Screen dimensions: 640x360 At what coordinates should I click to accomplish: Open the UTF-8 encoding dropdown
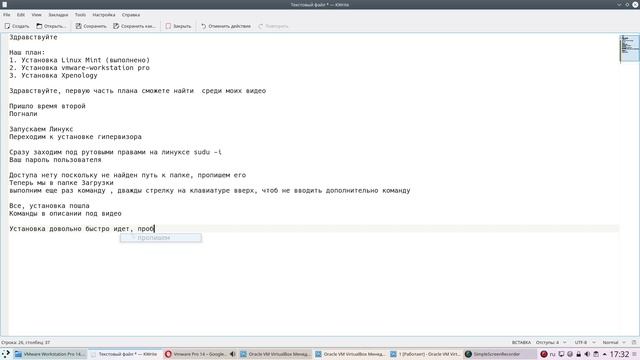pos(584,342)
